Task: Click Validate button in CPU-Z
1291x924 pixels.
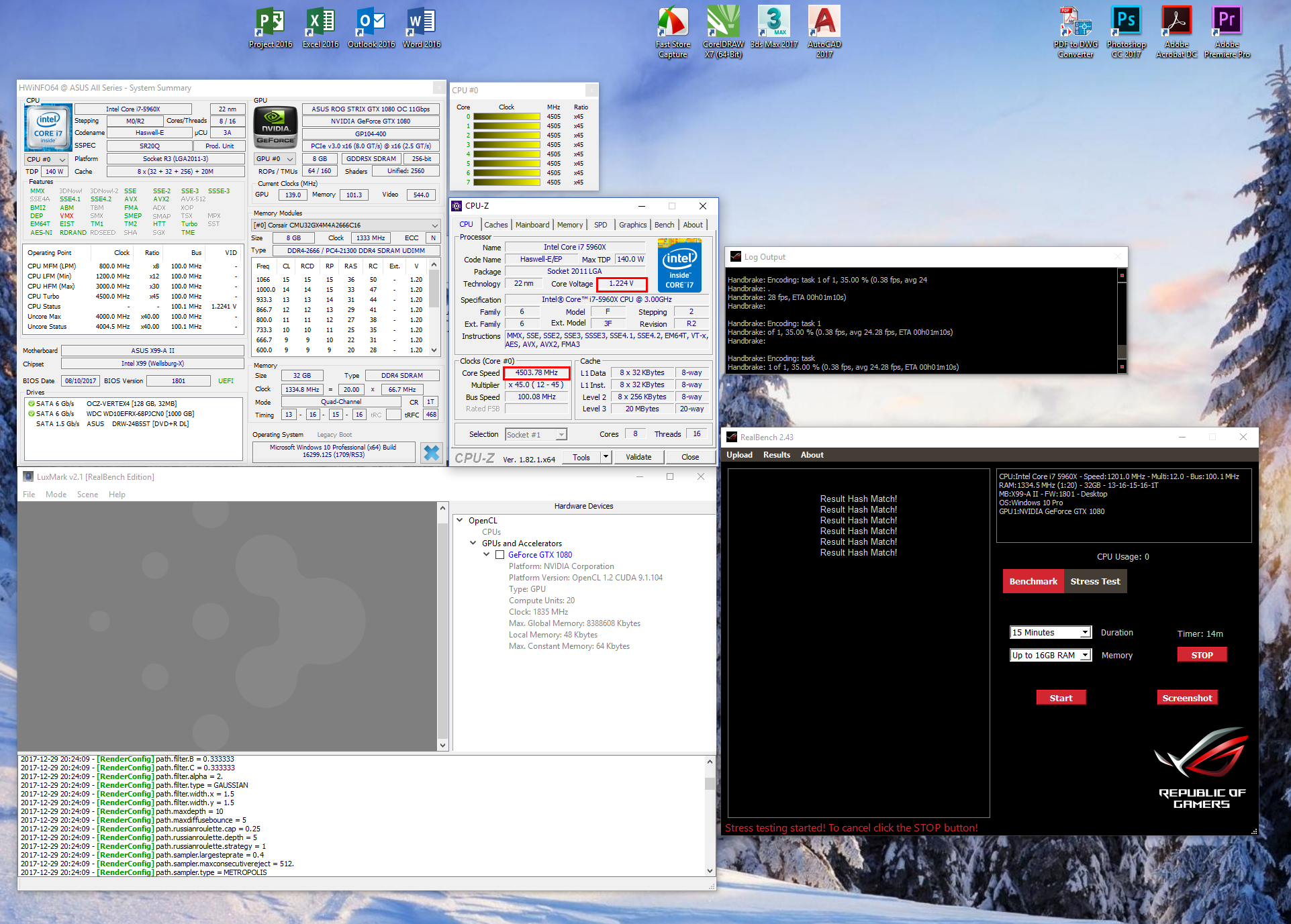Action: (x=638, y=457)
